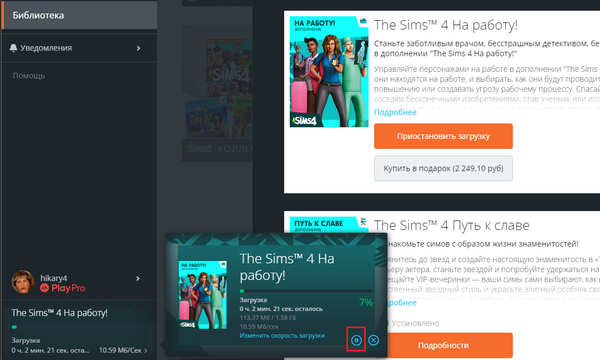
Task: Click Изменить скорость загрузки link
Action: click(282, 336)
